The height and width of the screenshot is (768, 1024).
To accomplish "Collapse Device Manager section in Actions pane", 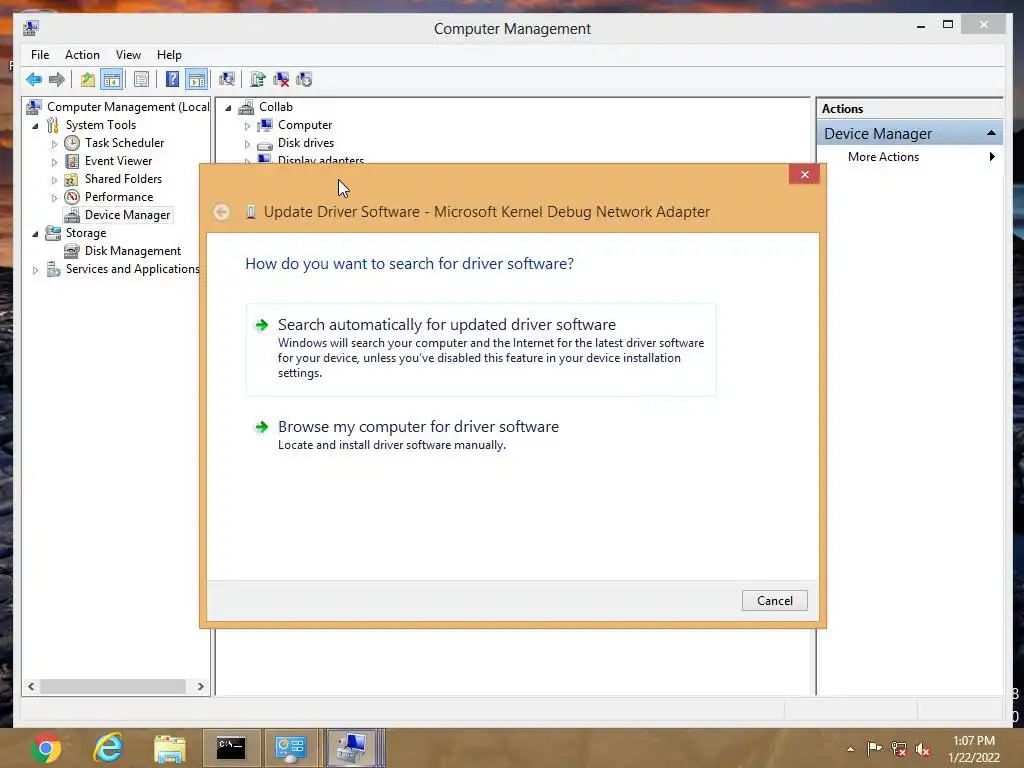I will click(x=991, y=133).
